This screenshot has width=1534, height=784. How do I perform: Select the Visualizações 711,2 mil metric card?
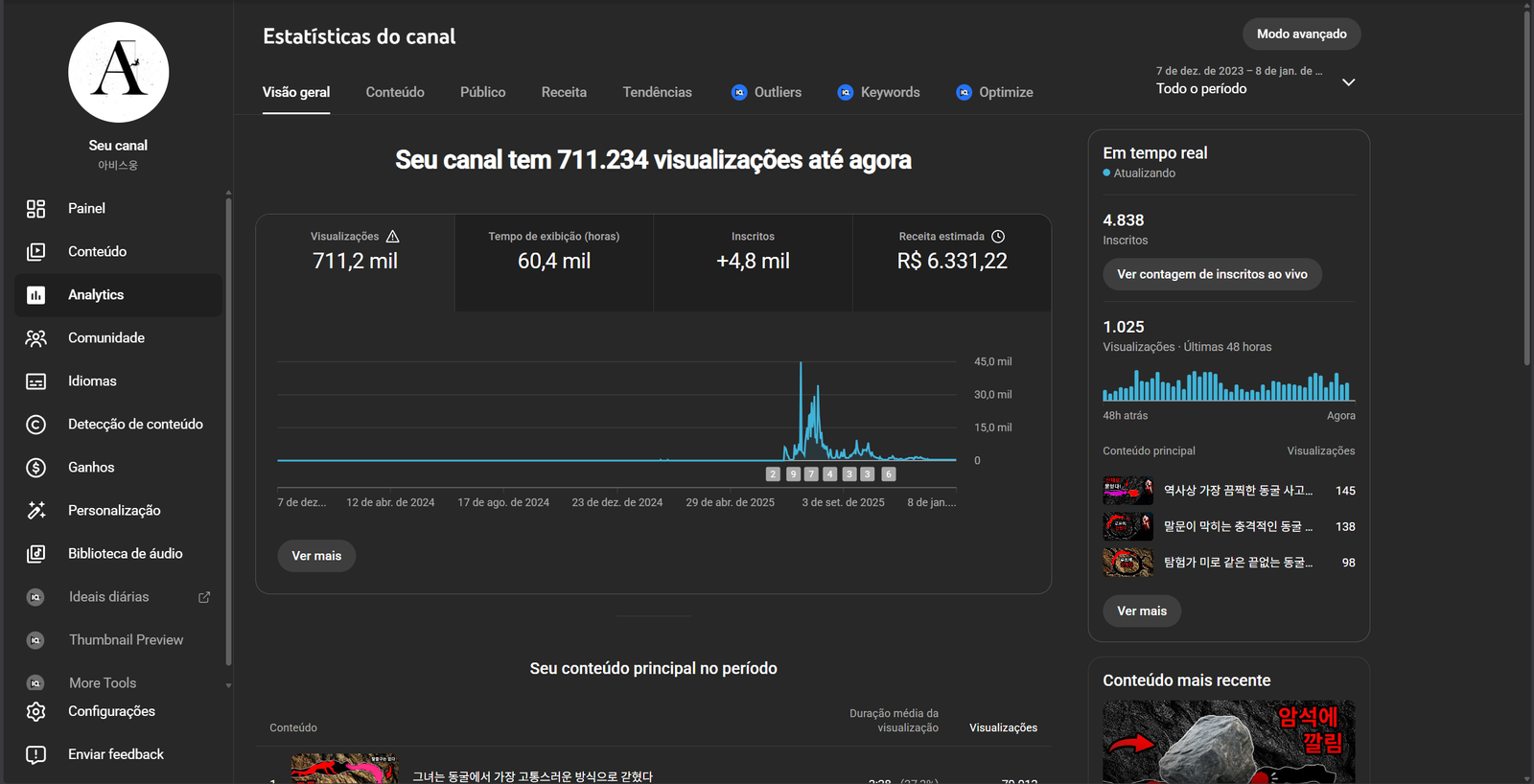(x=355, y=263)
